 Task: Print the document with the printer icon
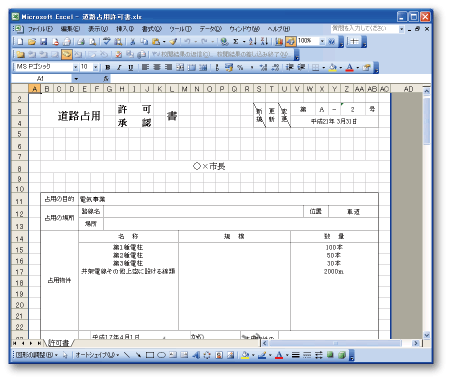[x=81, y=42]
